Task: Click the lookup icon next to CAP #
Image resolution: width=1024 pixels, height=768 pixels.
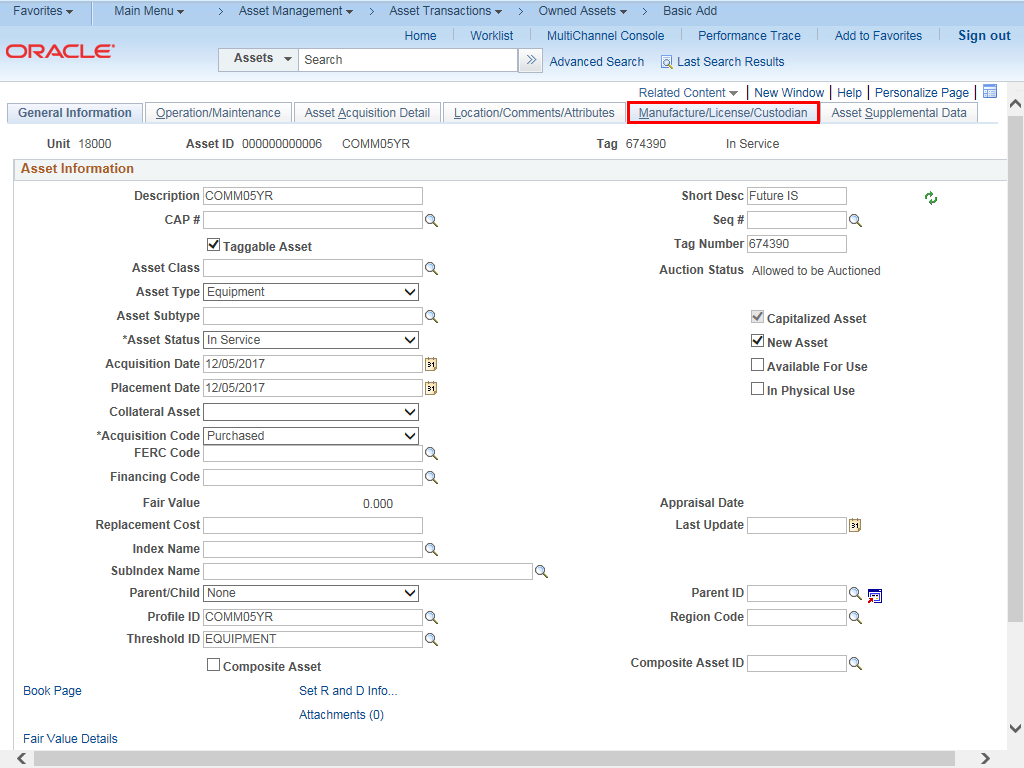Action: click(x=431, y=220)
